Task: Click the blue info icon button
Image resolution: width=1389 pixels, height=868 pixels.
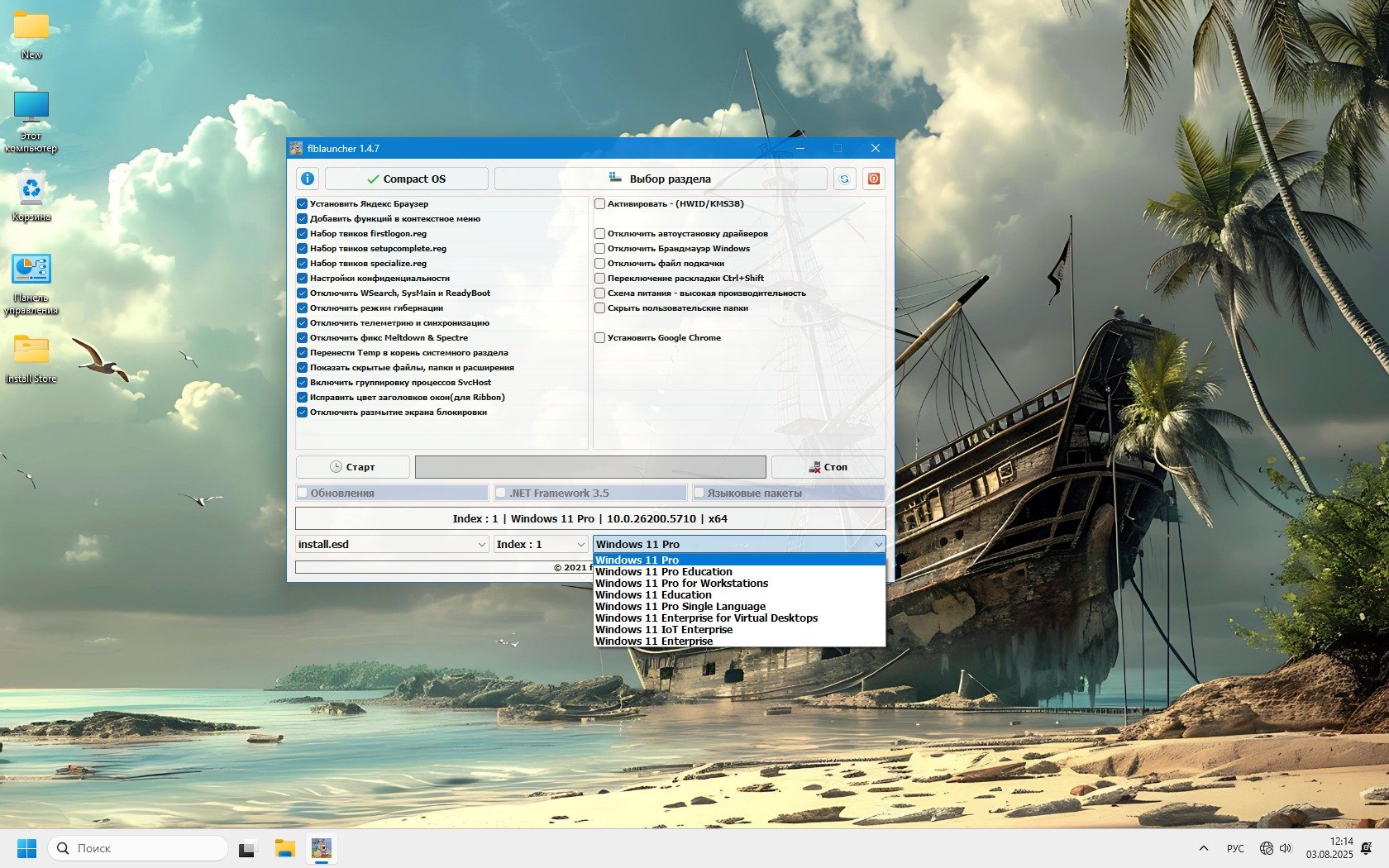Action: [x=308, y=179]
